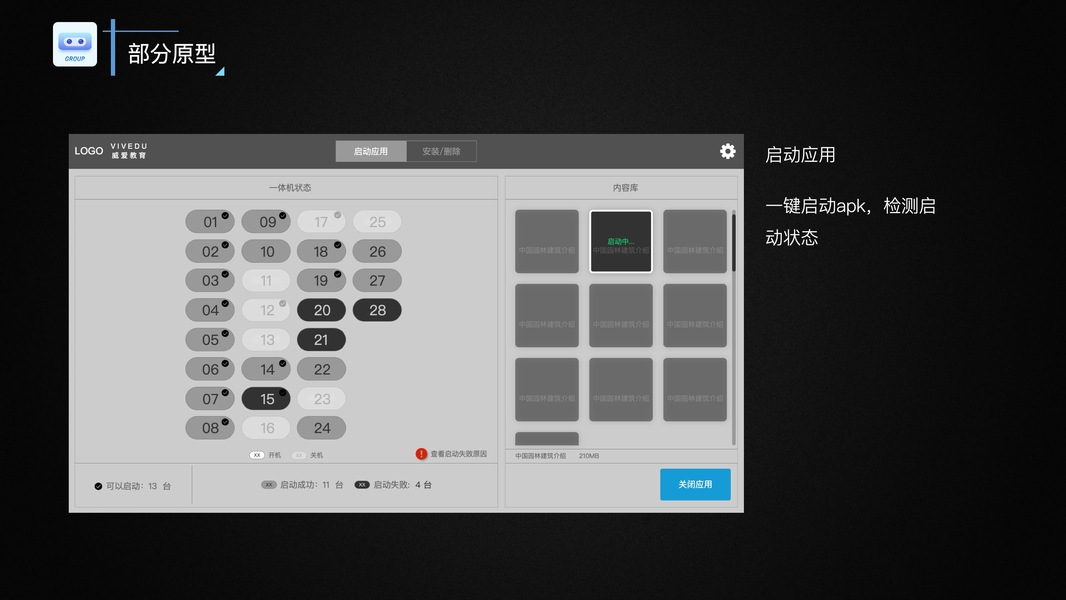This screenshot has width=1066, height=600.
Task: Select the first content library thumbnail
Action: pyautogui.click(x=547, y=241)
